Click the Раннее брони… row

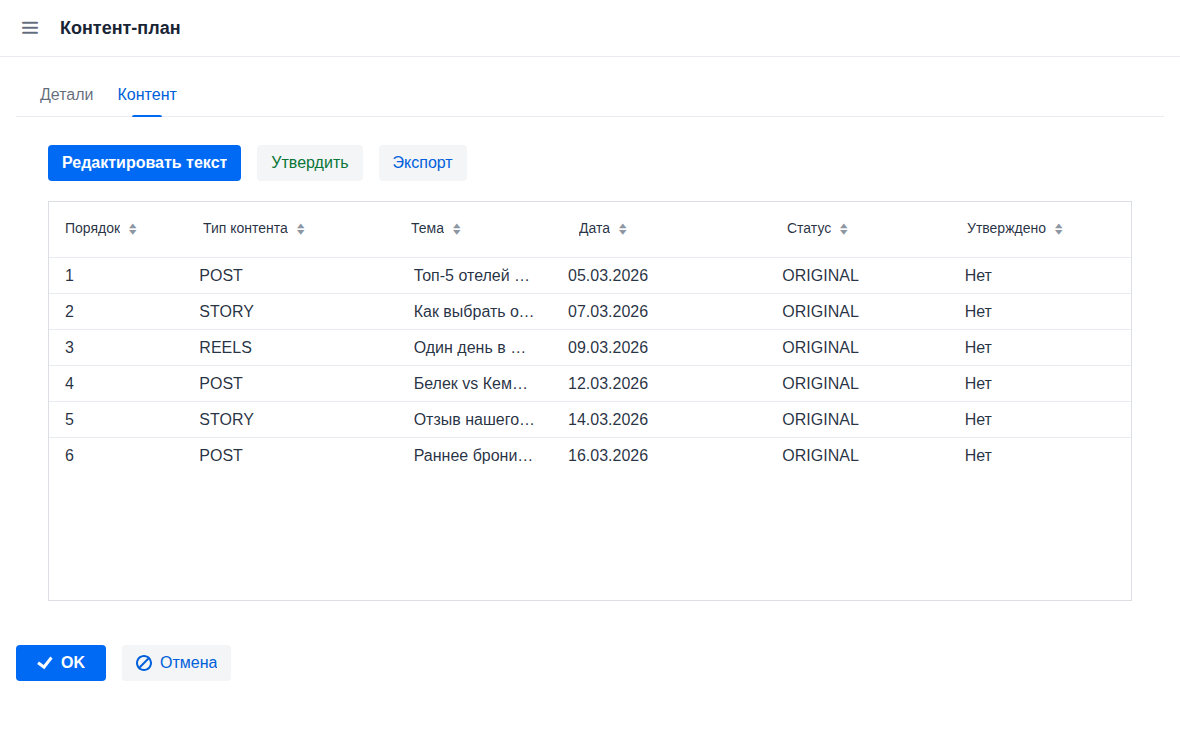pos(473,456)
